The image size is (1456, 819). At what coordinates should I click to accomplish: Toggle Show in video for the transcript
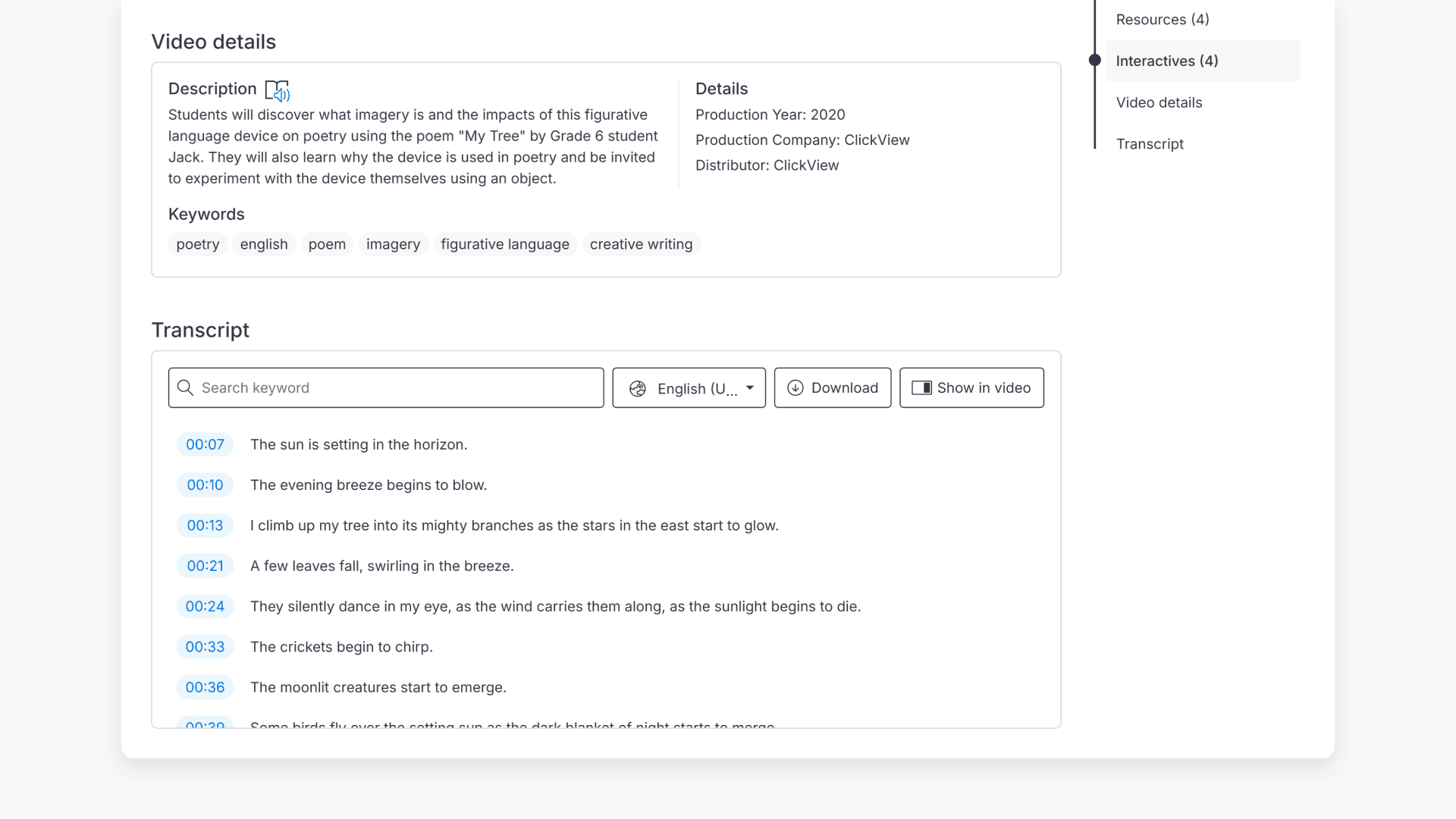(x=971, y=388)
